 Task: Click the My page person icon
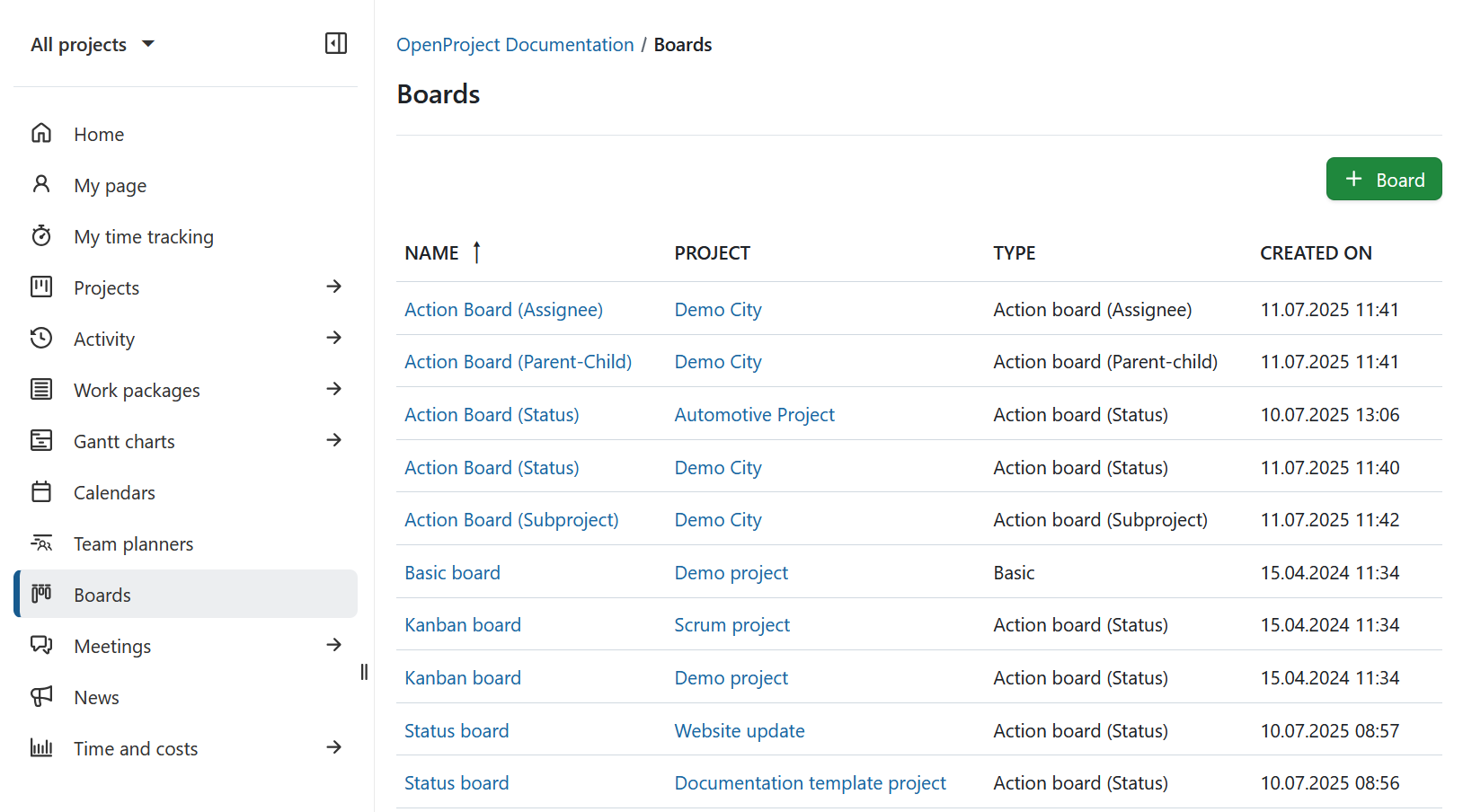pos(41,184)
